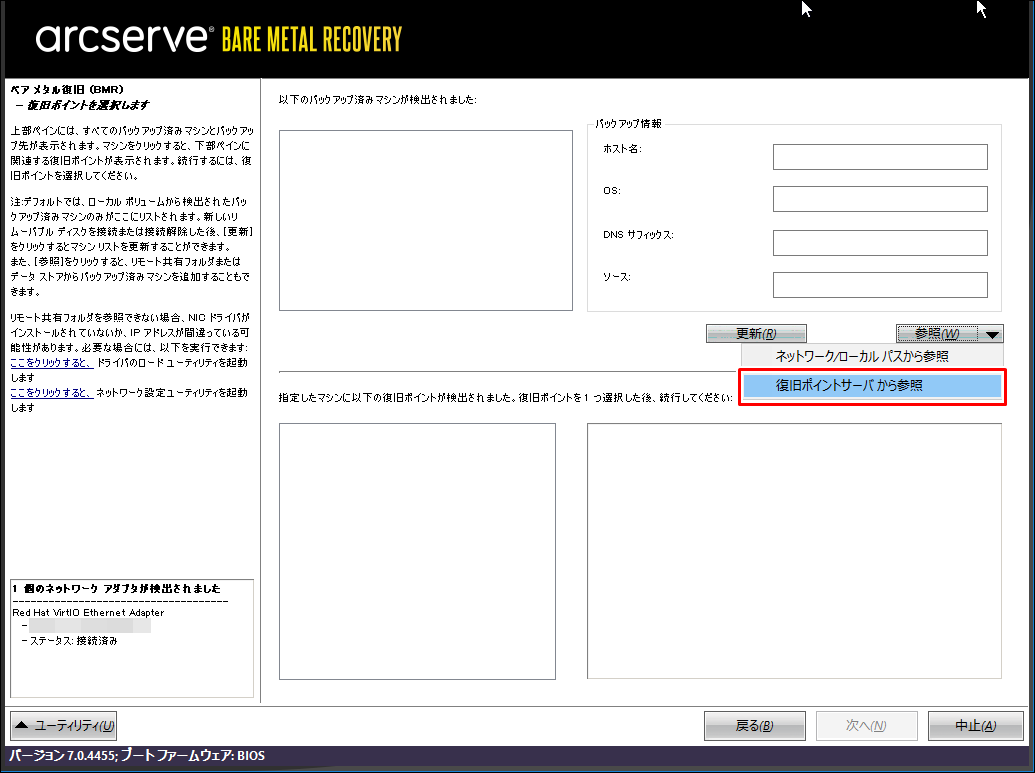Click the 参照(W) browse button label
Viewport: 1035px width, 773px height.
coord(938,333)
